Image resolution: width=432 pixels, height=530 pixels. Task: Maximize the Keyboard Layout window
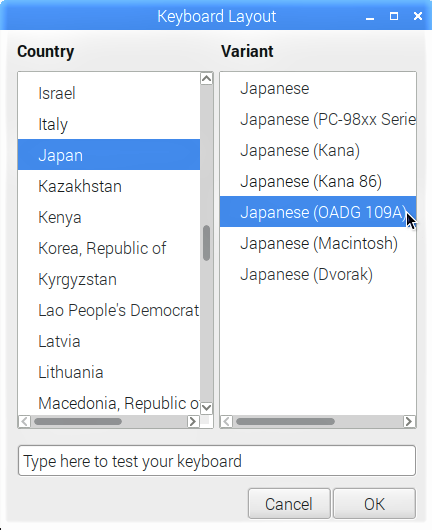click(394, 16)
